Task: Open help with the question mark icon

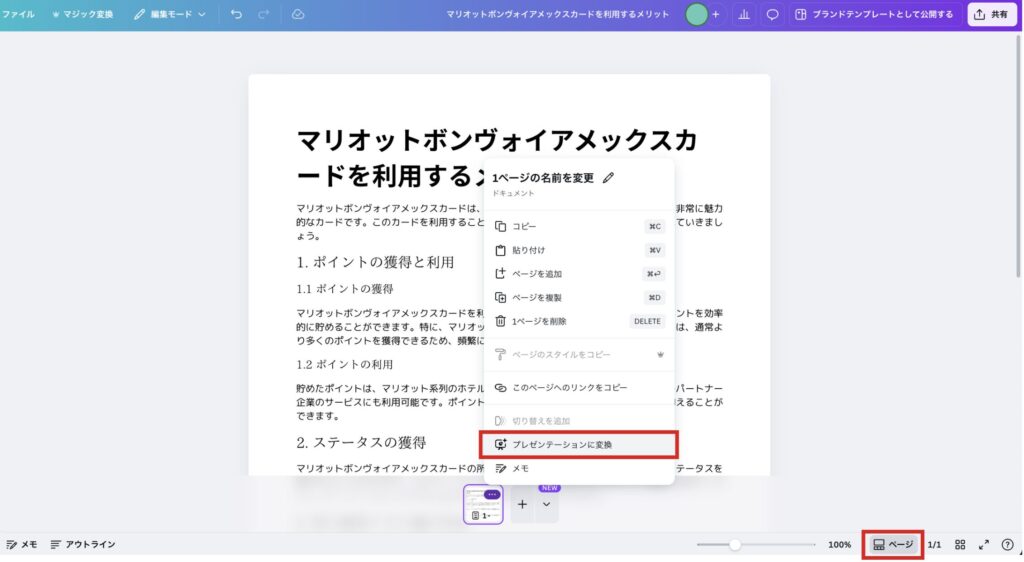Action: point(1007,544)
